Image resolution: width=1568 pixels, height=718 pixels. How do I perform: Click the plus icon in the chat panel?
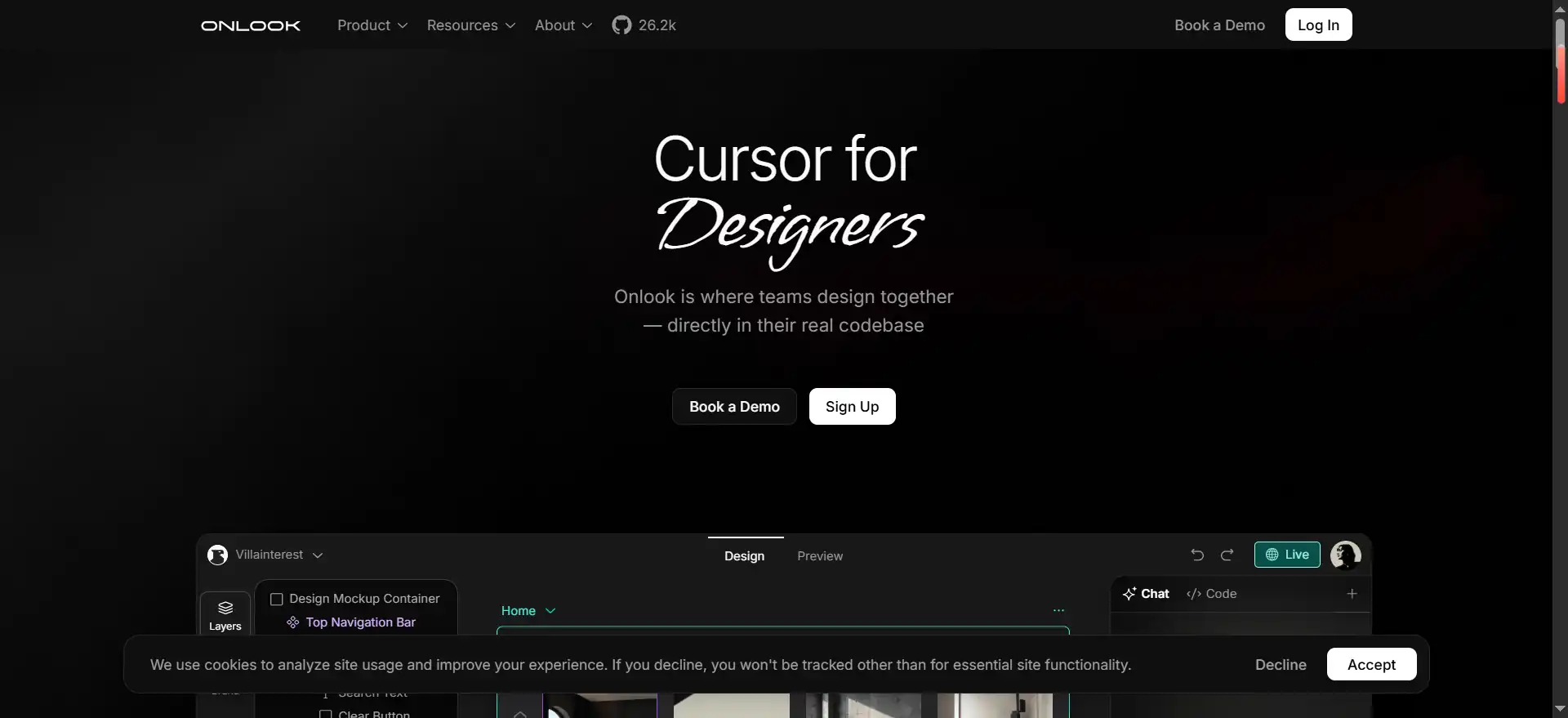pos(1352,594)
